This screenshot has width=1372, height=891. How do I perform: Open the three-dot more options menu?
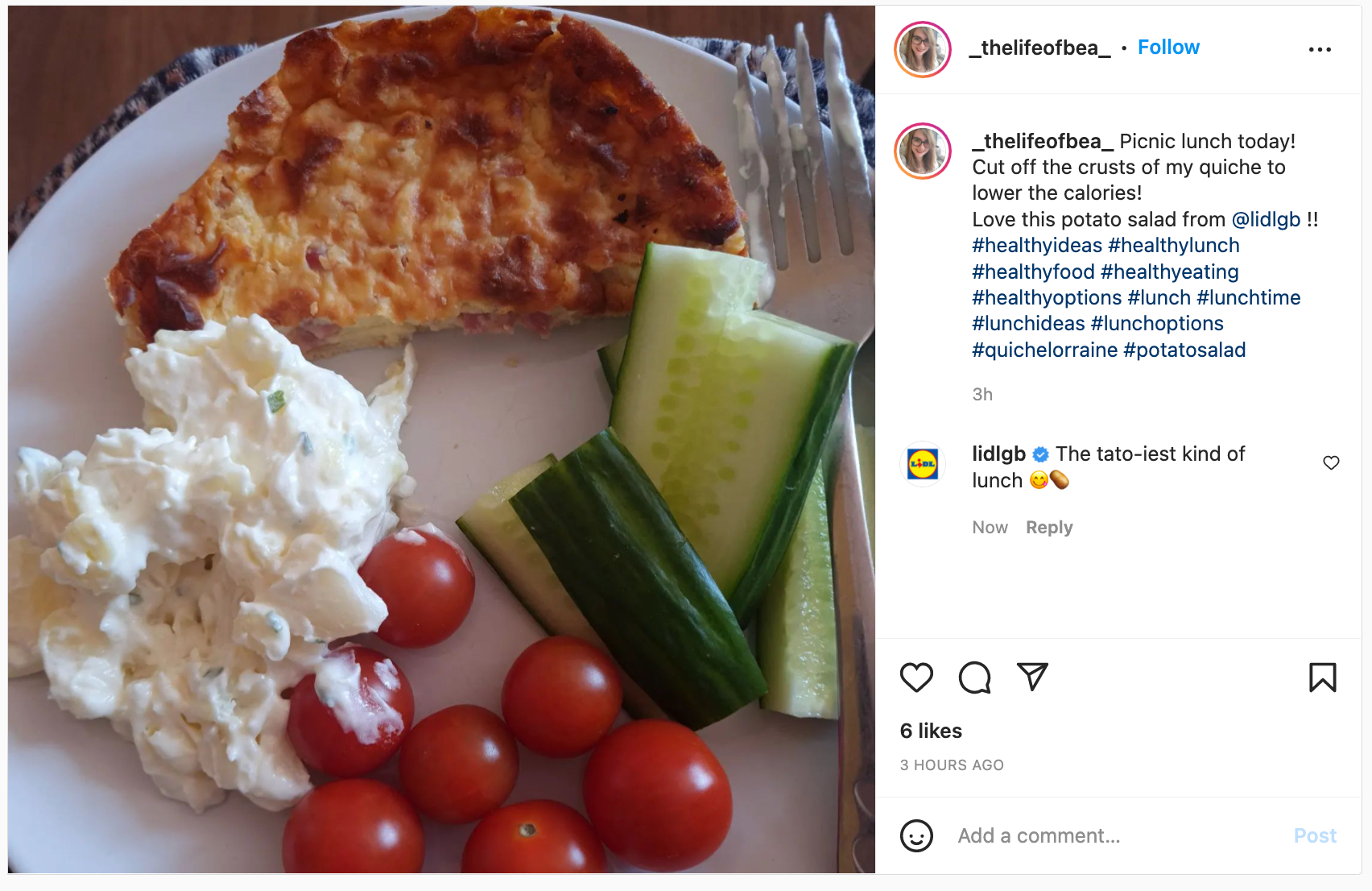[1320, 50]
